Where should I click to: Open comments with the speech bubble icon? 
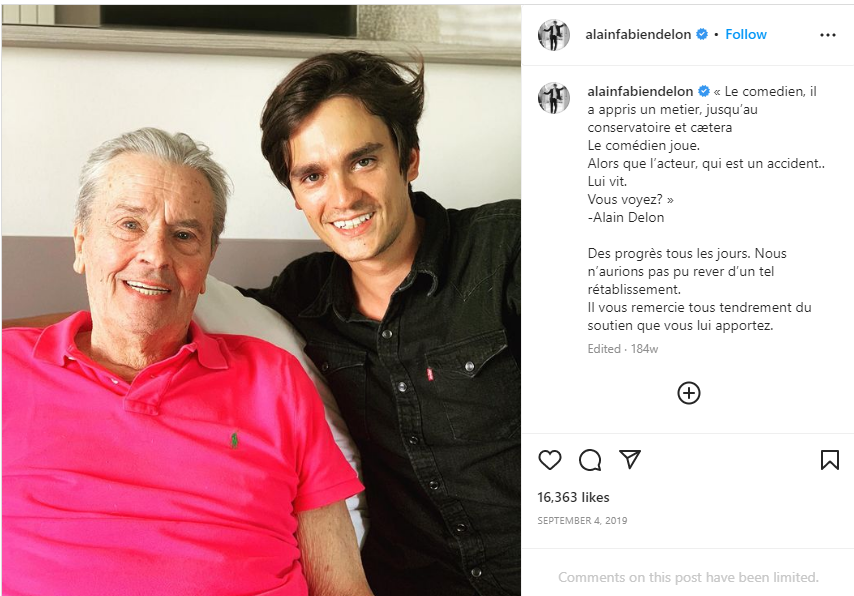[x=590, y=460]
